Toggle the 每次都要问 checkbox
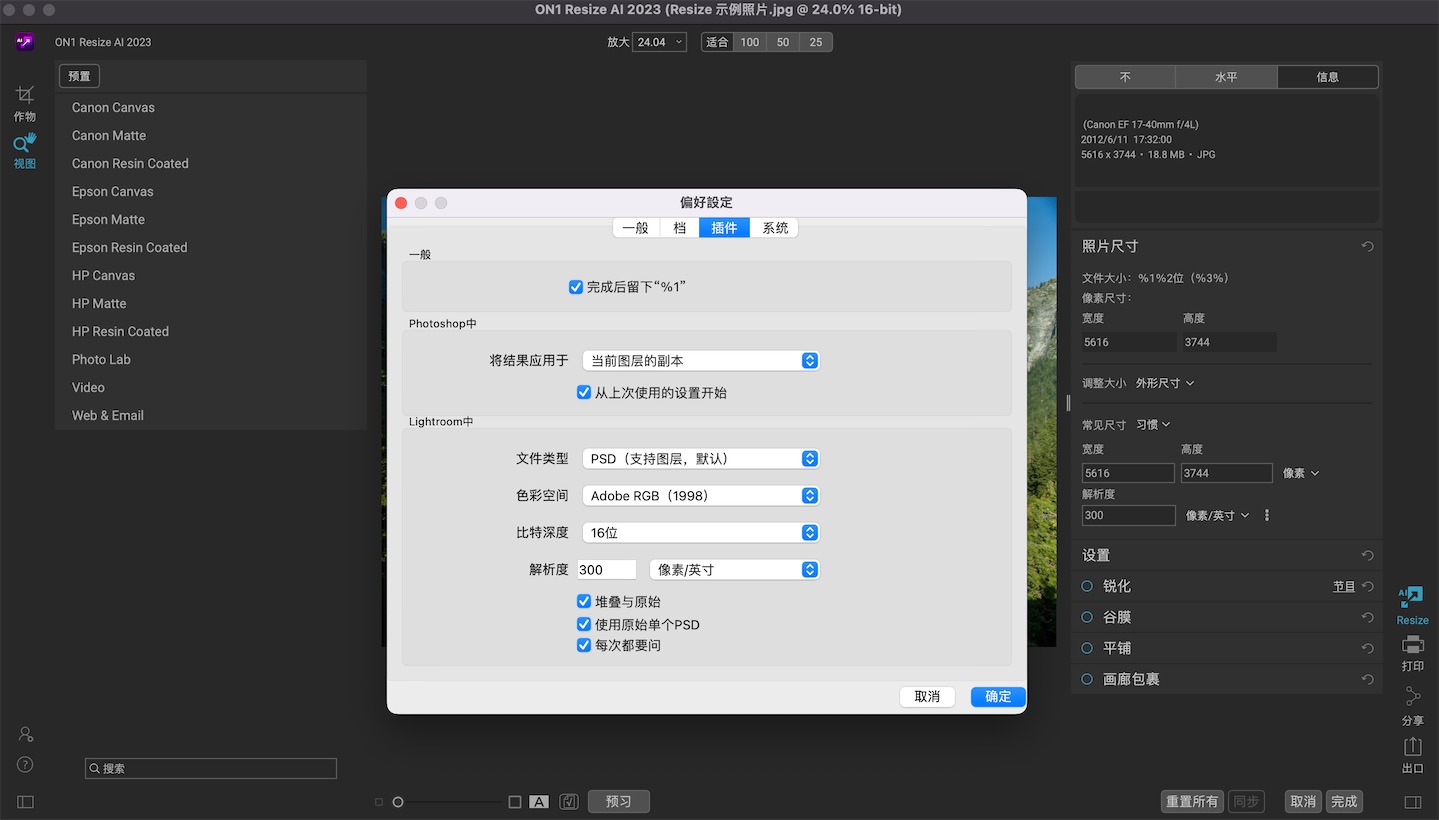 pyautogui.click(x=584, y=645)
